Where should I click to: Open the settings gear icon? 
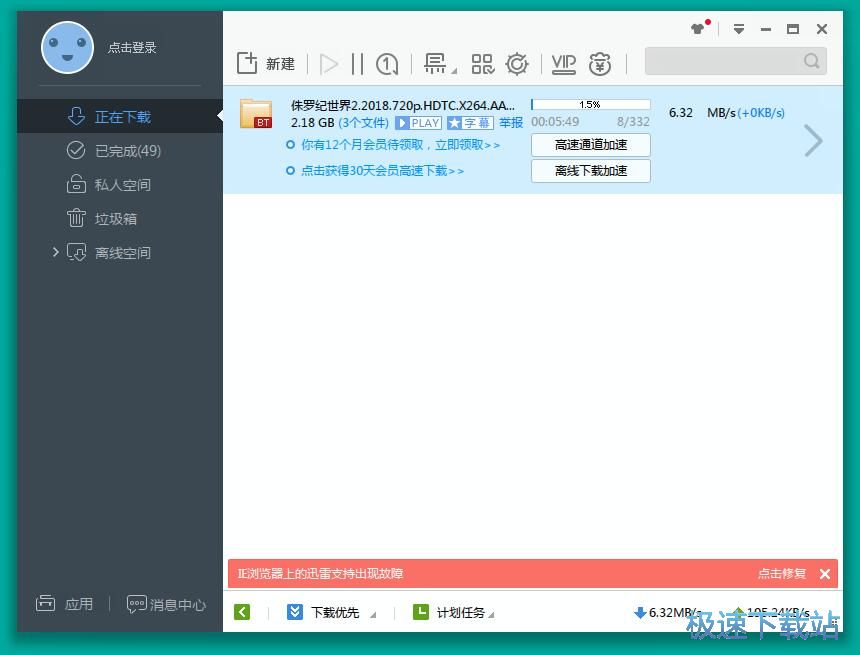click(517, 64)
